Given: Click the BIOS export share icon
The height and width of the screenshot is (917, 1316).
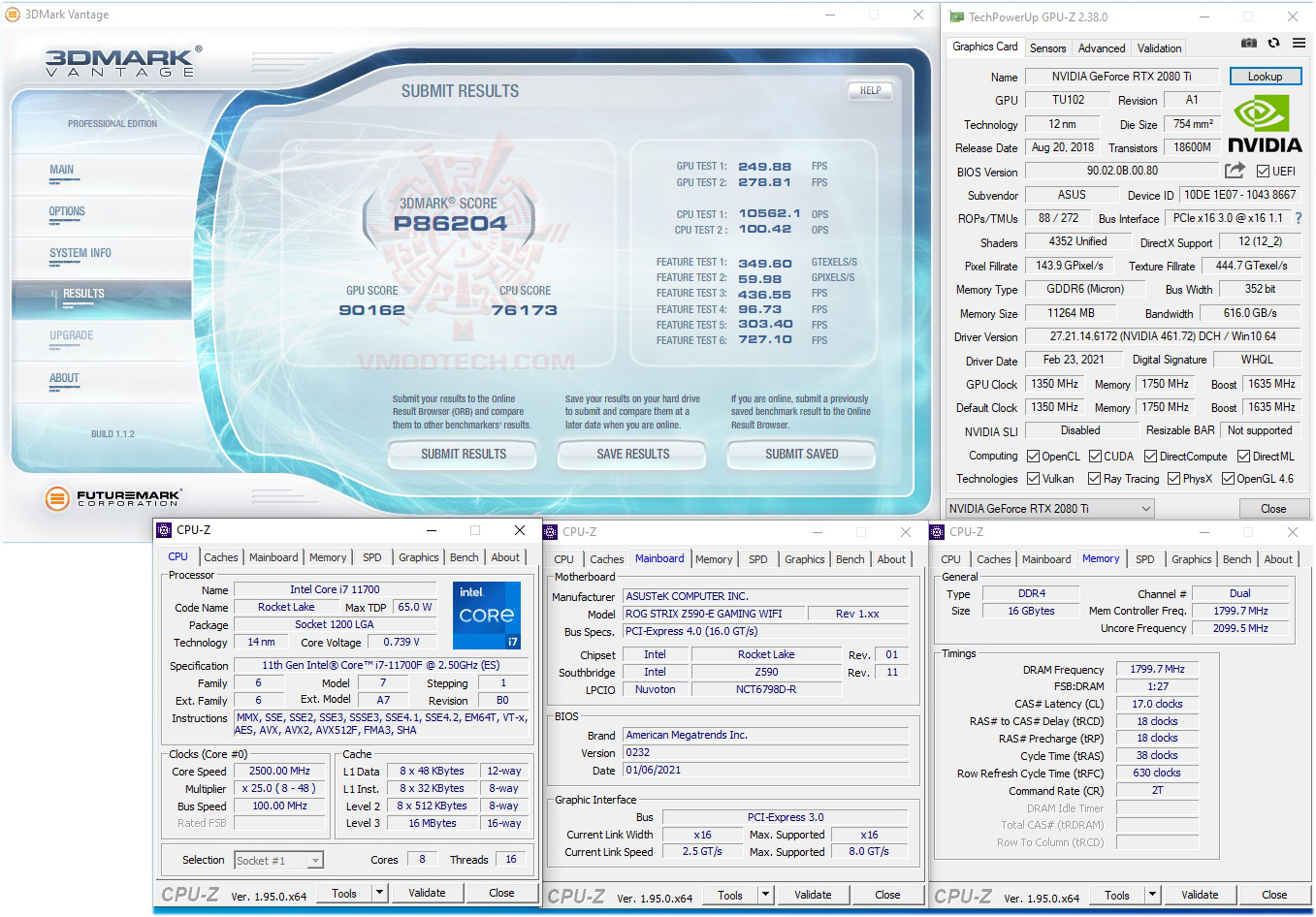Looking at the screenshot, I should (x=1234, y=171).
